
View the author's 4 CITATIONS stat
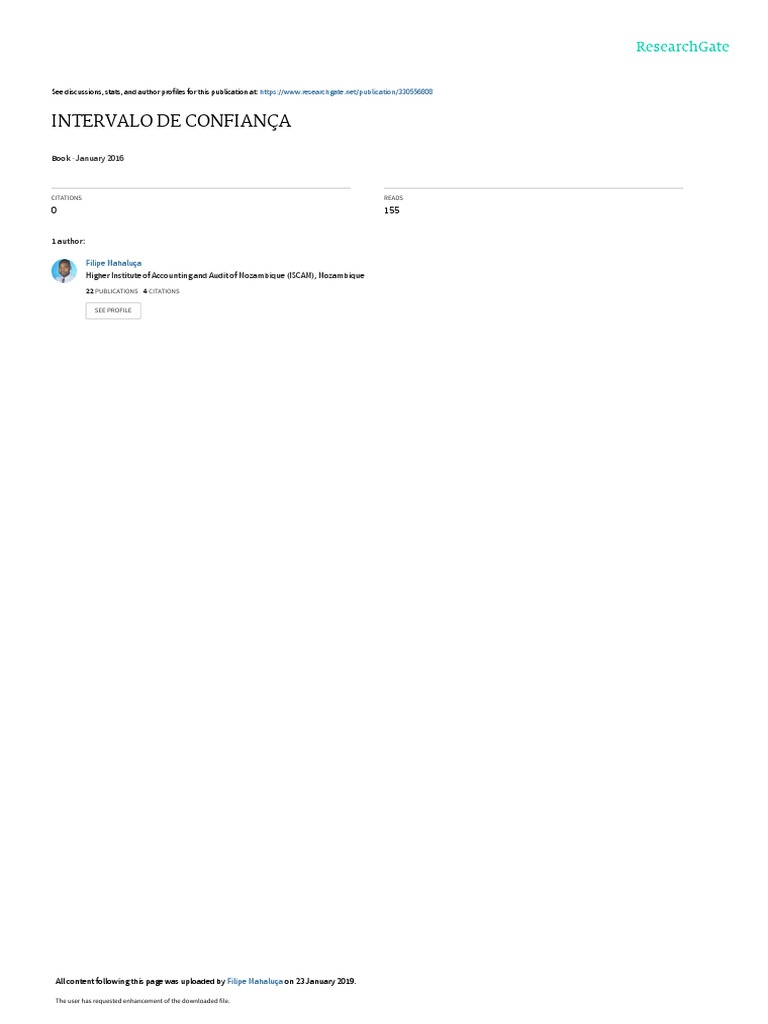click(161, 291)
